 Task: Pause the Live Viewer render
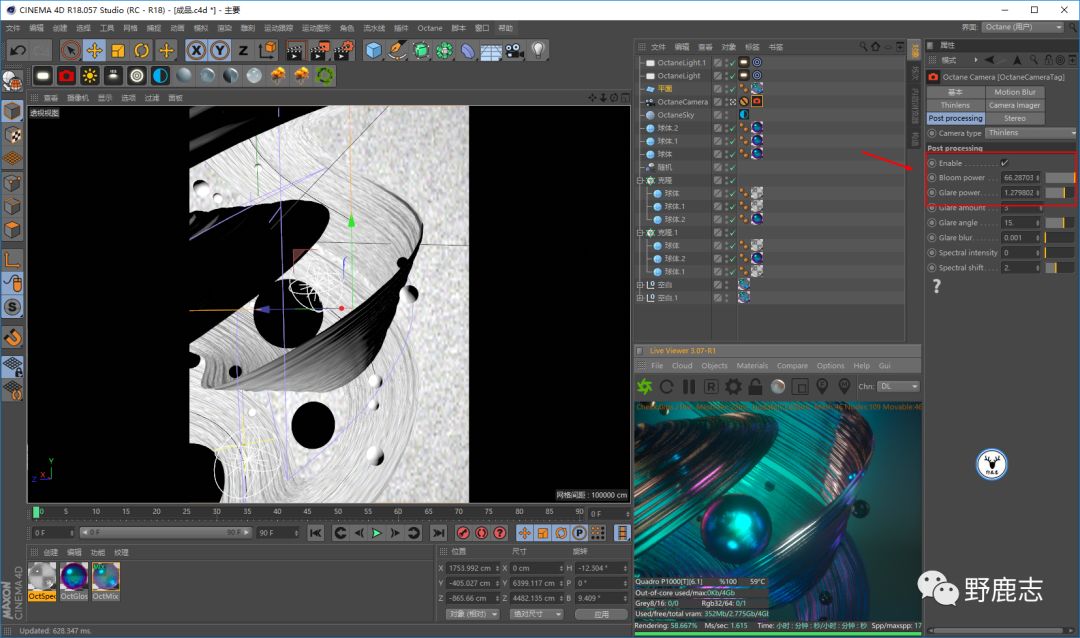(x=688, y=386)
